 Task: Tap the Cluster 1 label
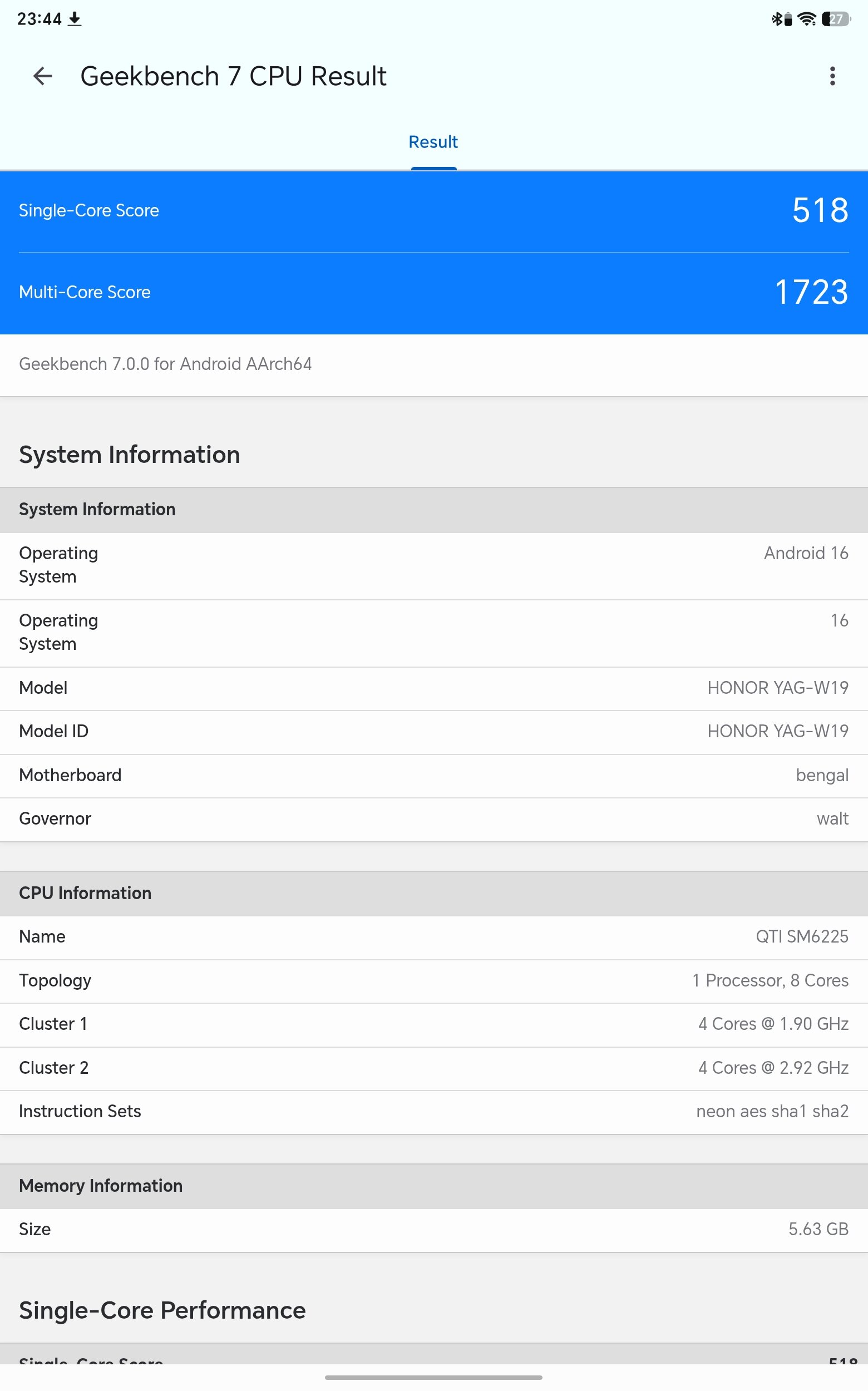53,1024
